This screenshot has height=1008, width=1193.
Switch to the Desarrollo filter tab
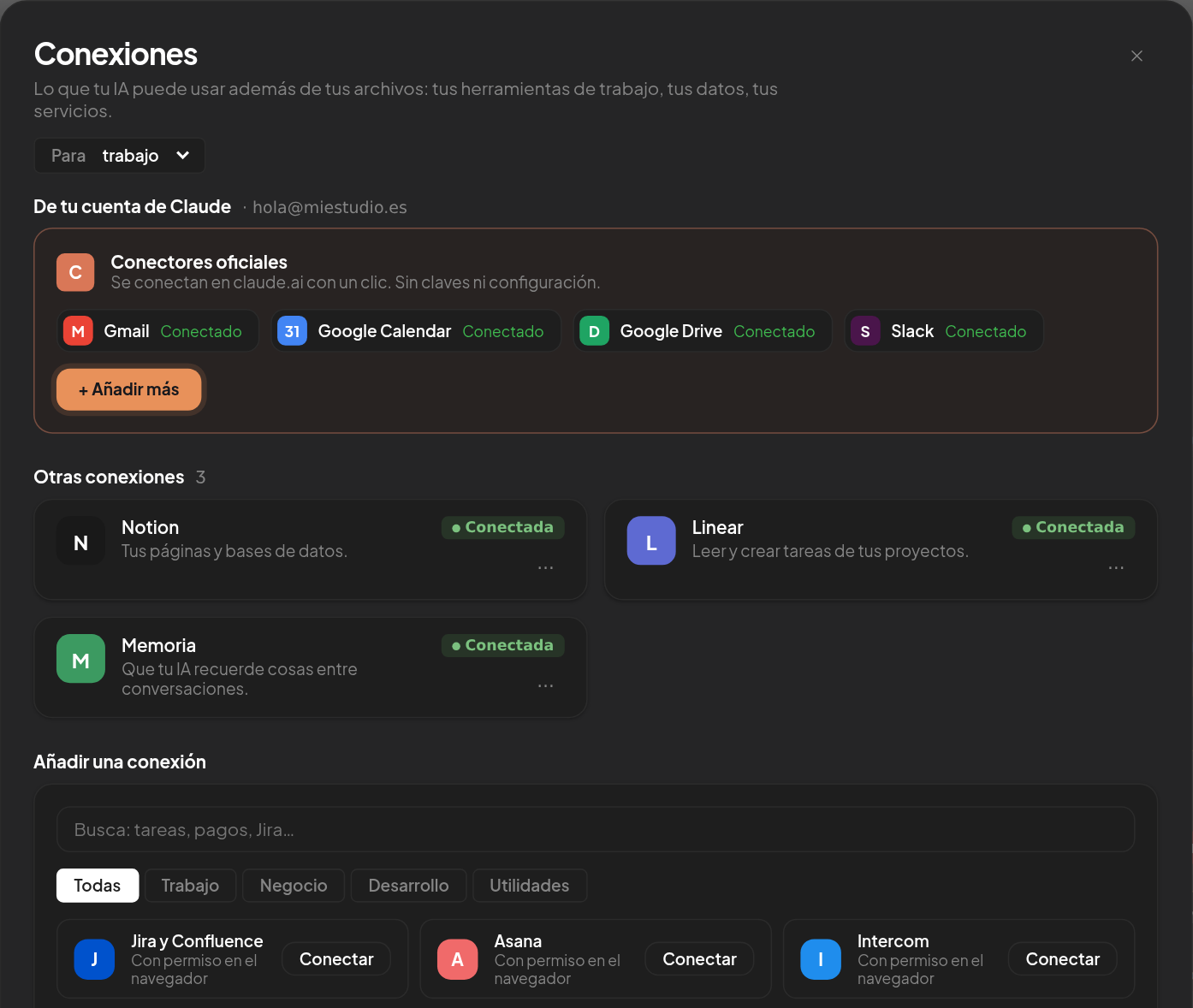408,886
